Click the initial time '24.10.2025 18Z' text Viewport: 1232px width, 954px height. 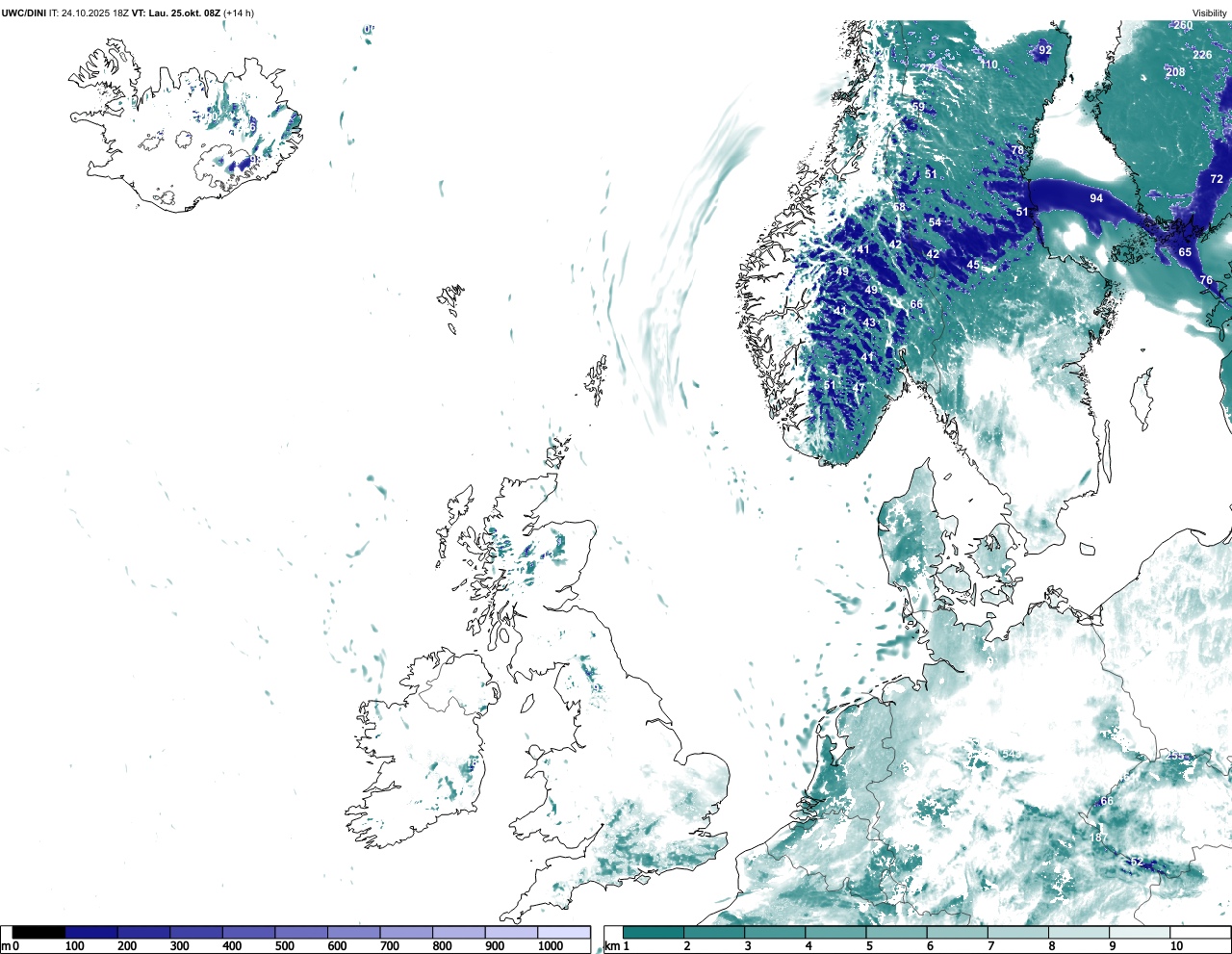pos(95,13)
